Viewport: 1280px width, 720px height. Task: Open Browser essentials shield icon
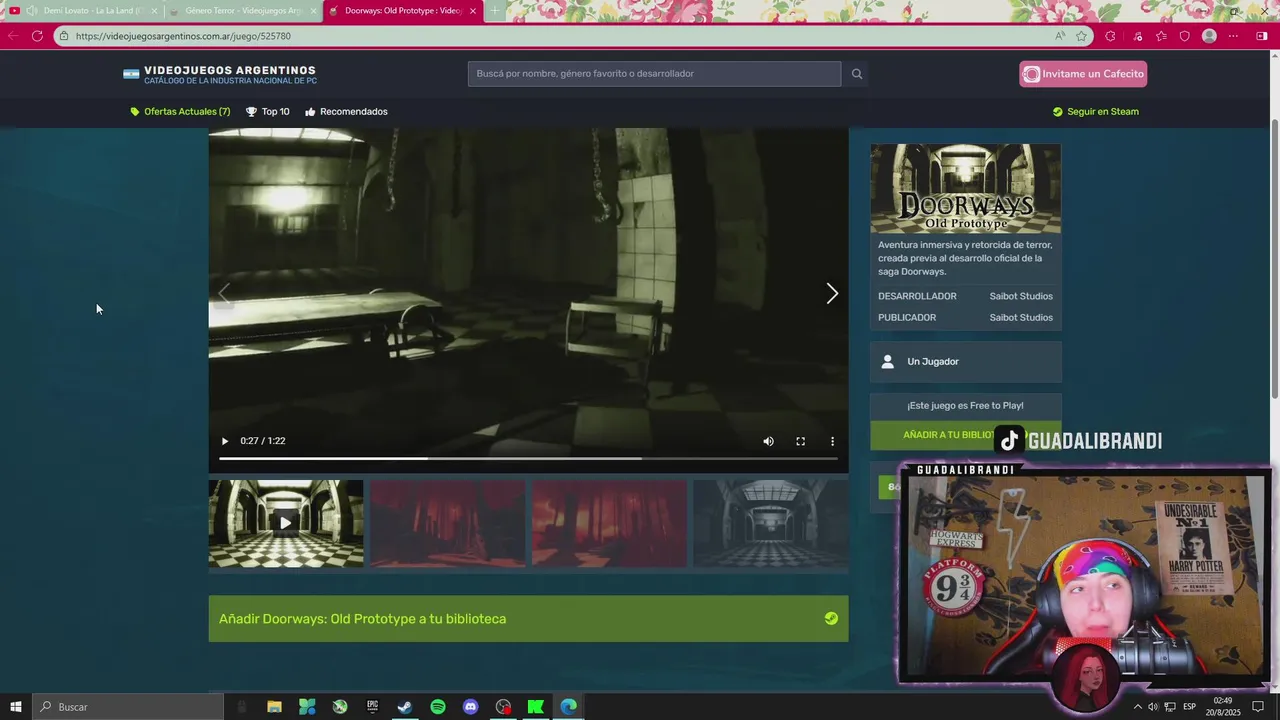[1185, 36]
